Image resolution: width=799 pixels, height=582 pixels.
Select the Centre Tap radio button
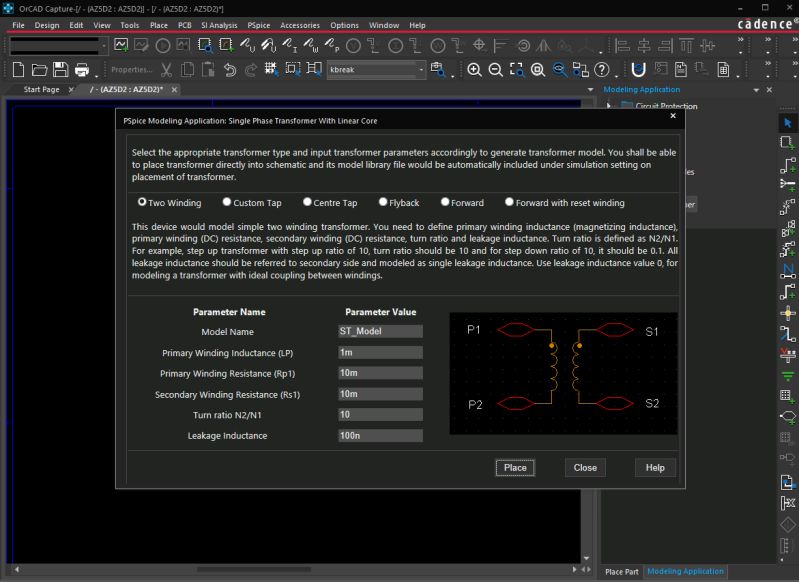coord(307,202)
